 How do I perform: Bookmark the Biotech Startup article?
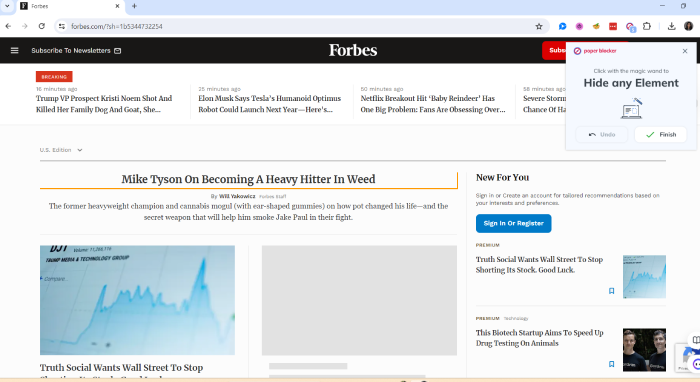[612, 364]
